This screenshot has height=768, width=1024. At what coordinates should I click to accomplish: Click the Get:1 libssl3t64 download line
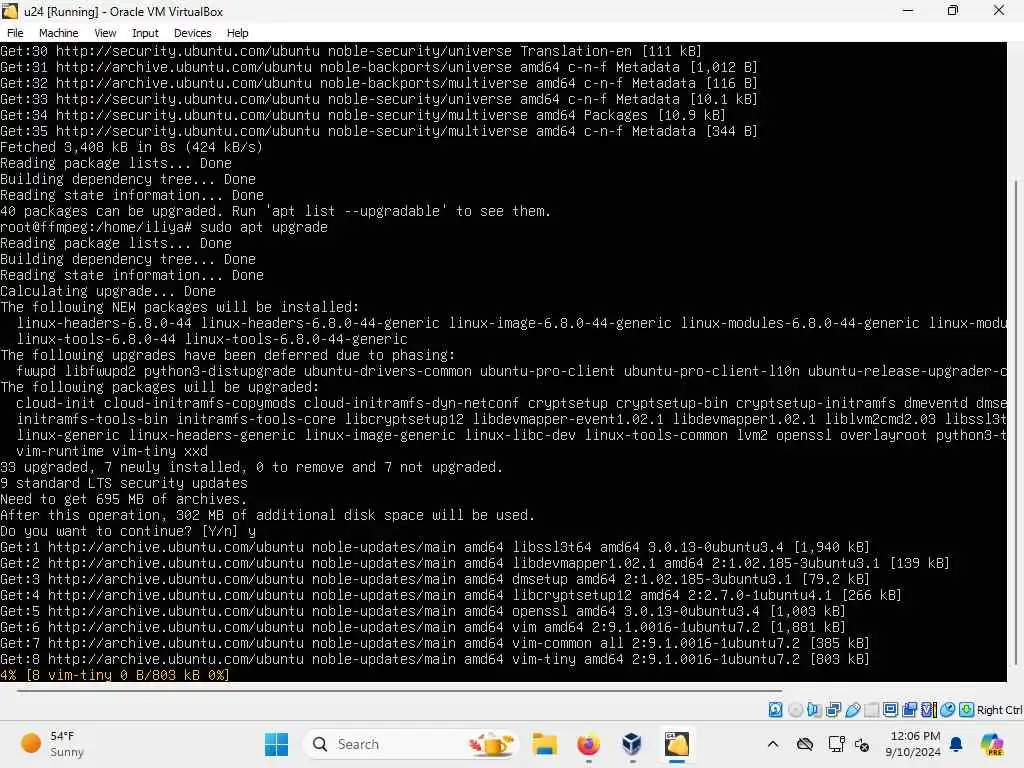click(x=435, y=547)
